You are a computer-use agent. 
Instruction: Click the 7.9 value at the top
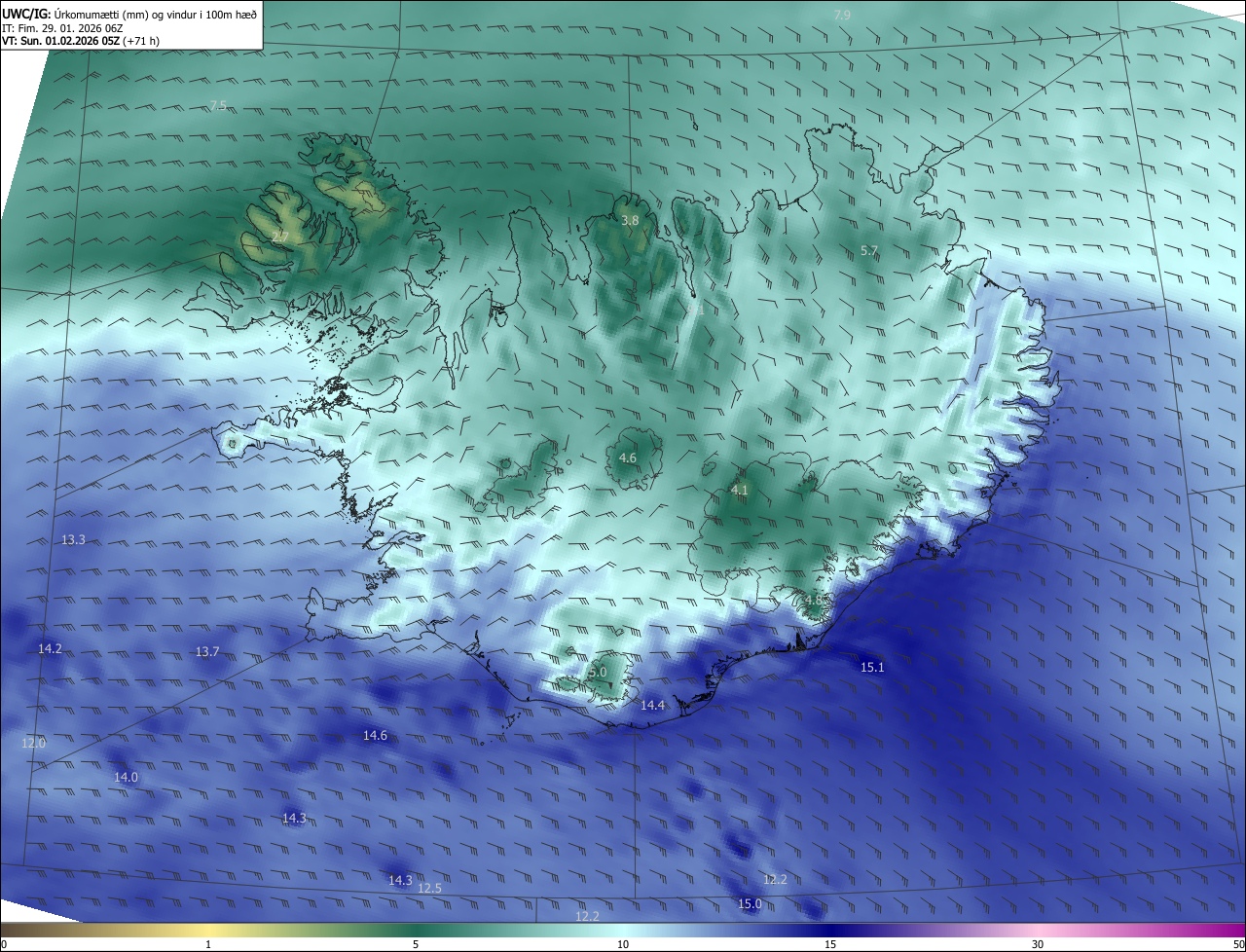[x=843, y=15]
